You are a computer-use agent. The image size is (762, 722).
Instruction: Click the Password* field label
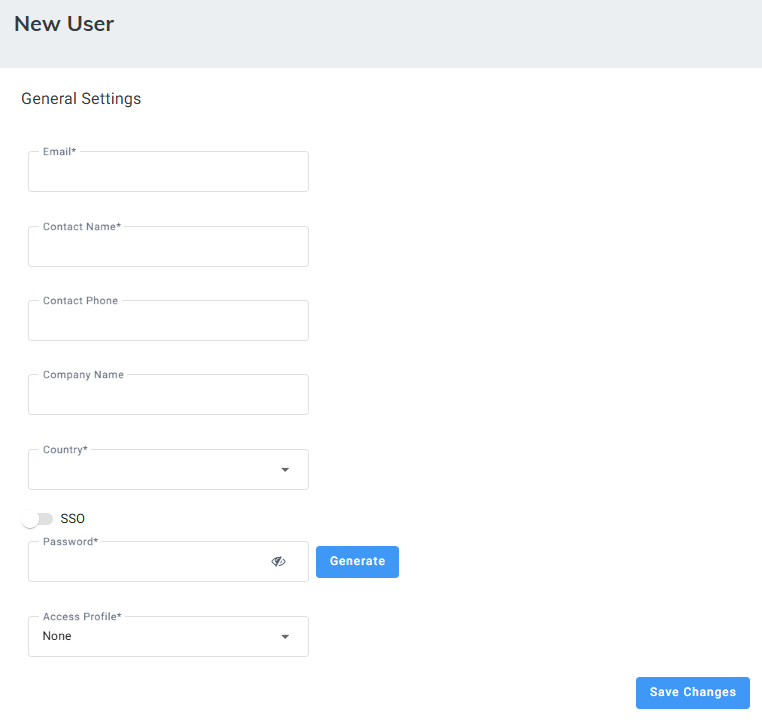pos(70,542)
